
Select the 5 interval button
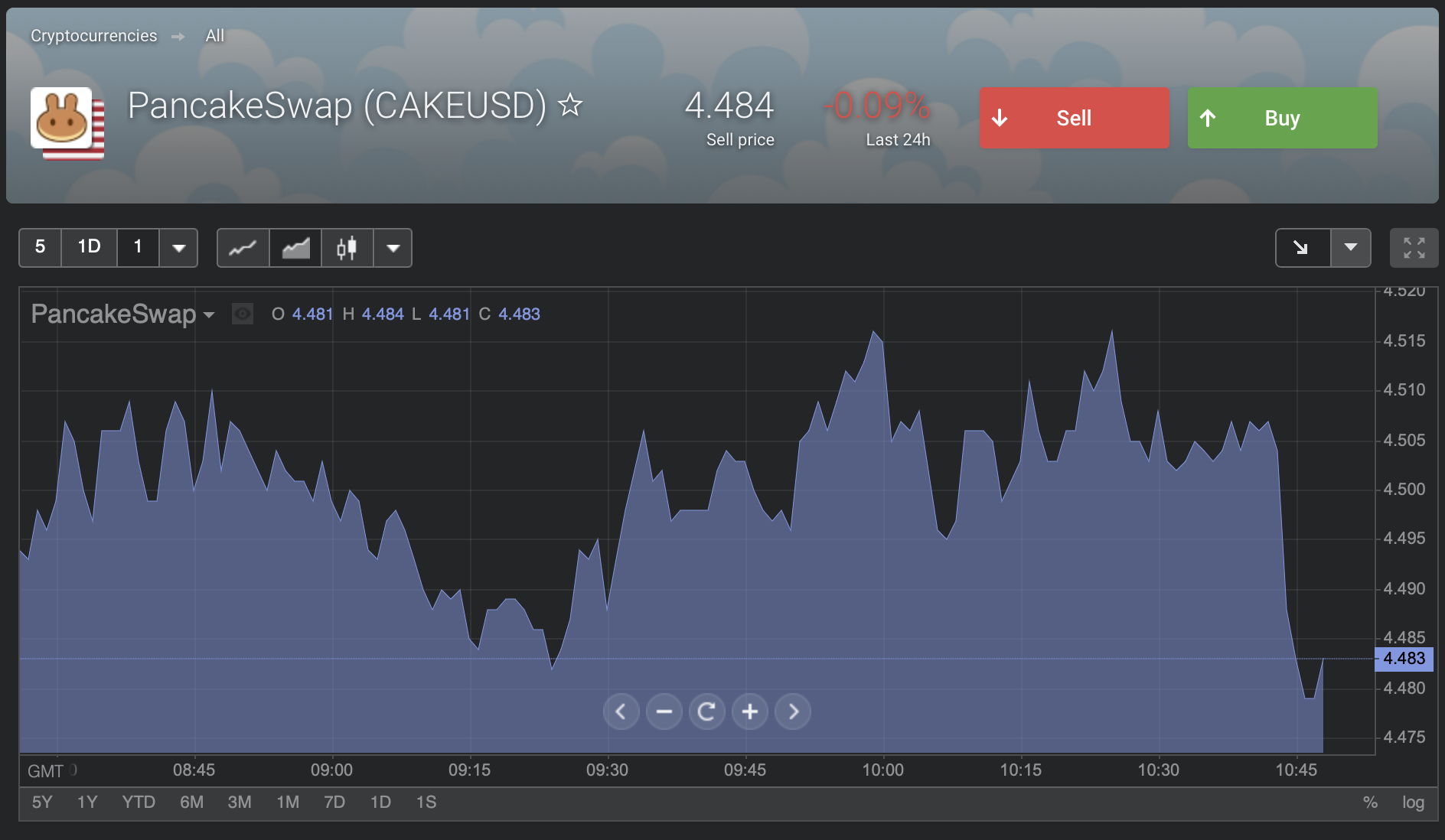click(40, 247)
